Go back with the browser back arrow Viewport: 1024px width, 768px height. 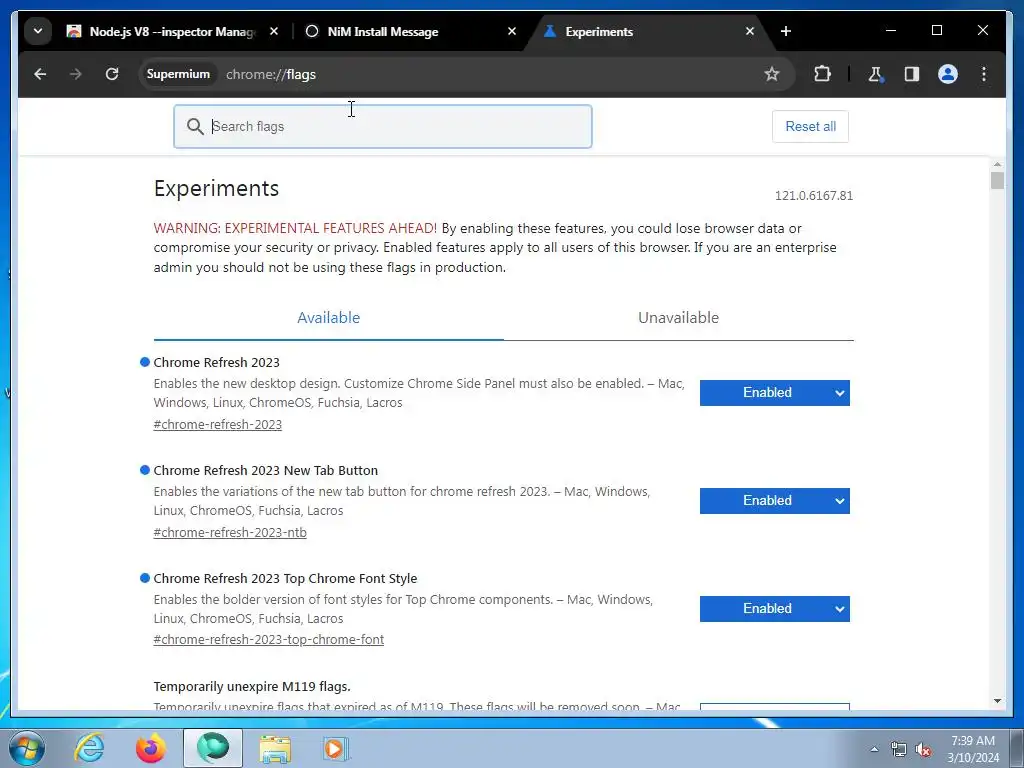40,74
